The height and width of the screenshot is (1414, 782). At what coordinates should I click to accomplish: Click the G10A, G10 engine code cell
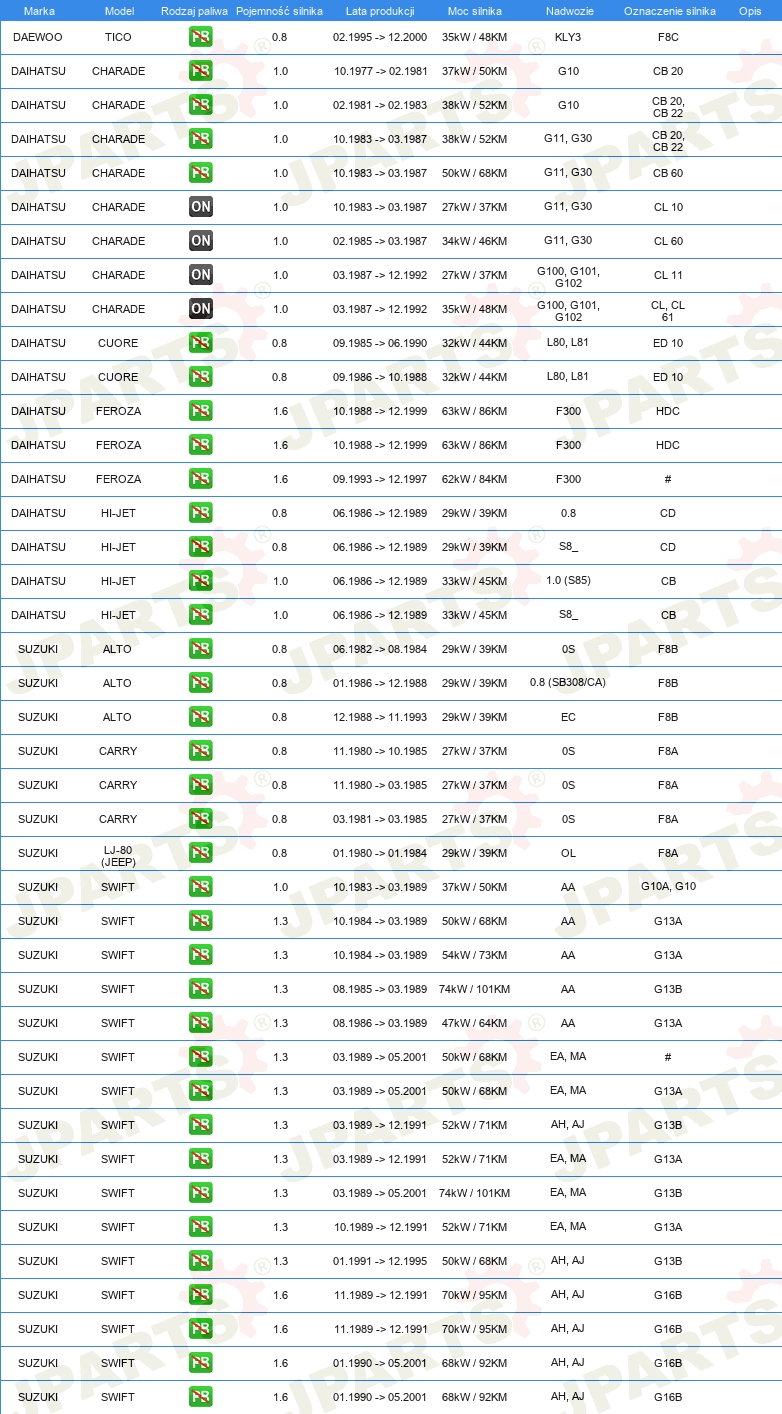click(668, 887)
